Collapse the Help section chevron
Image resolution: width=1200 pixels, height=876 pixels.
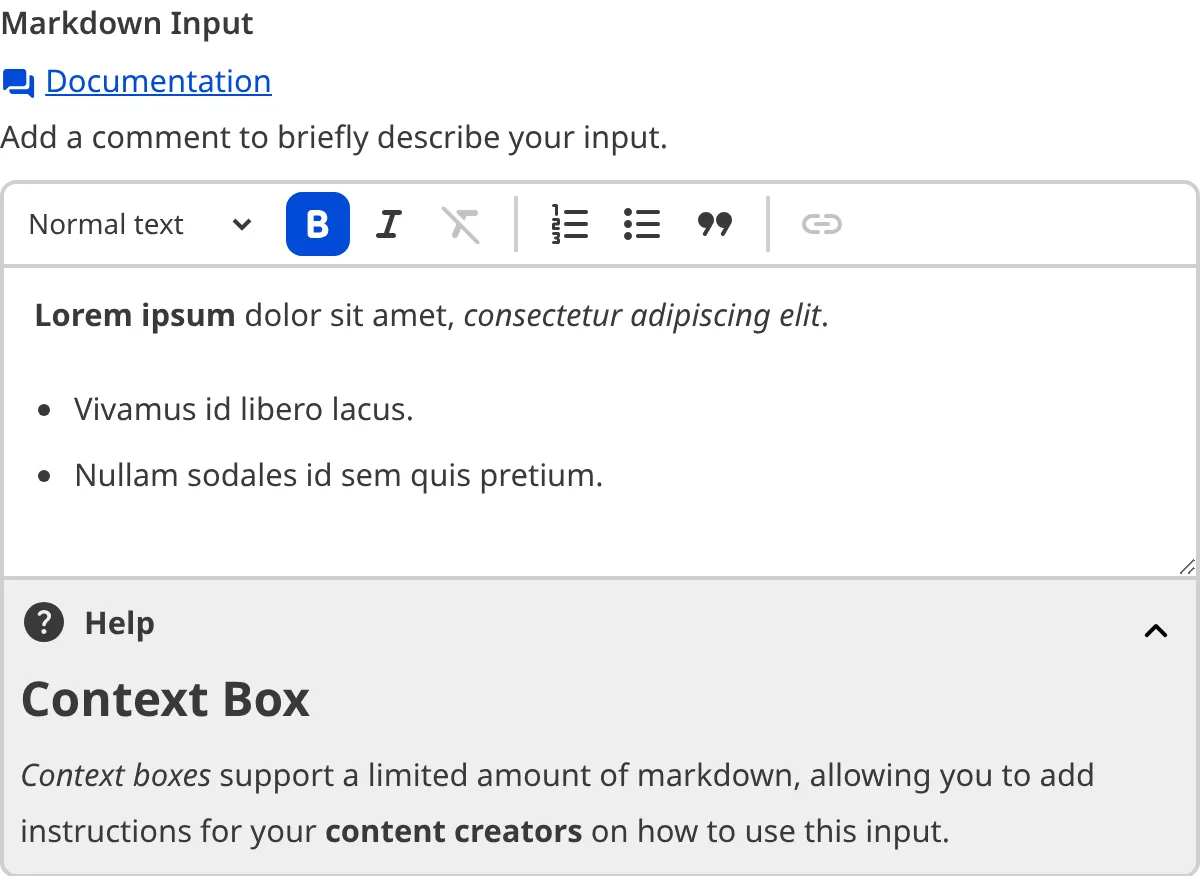1156,630
